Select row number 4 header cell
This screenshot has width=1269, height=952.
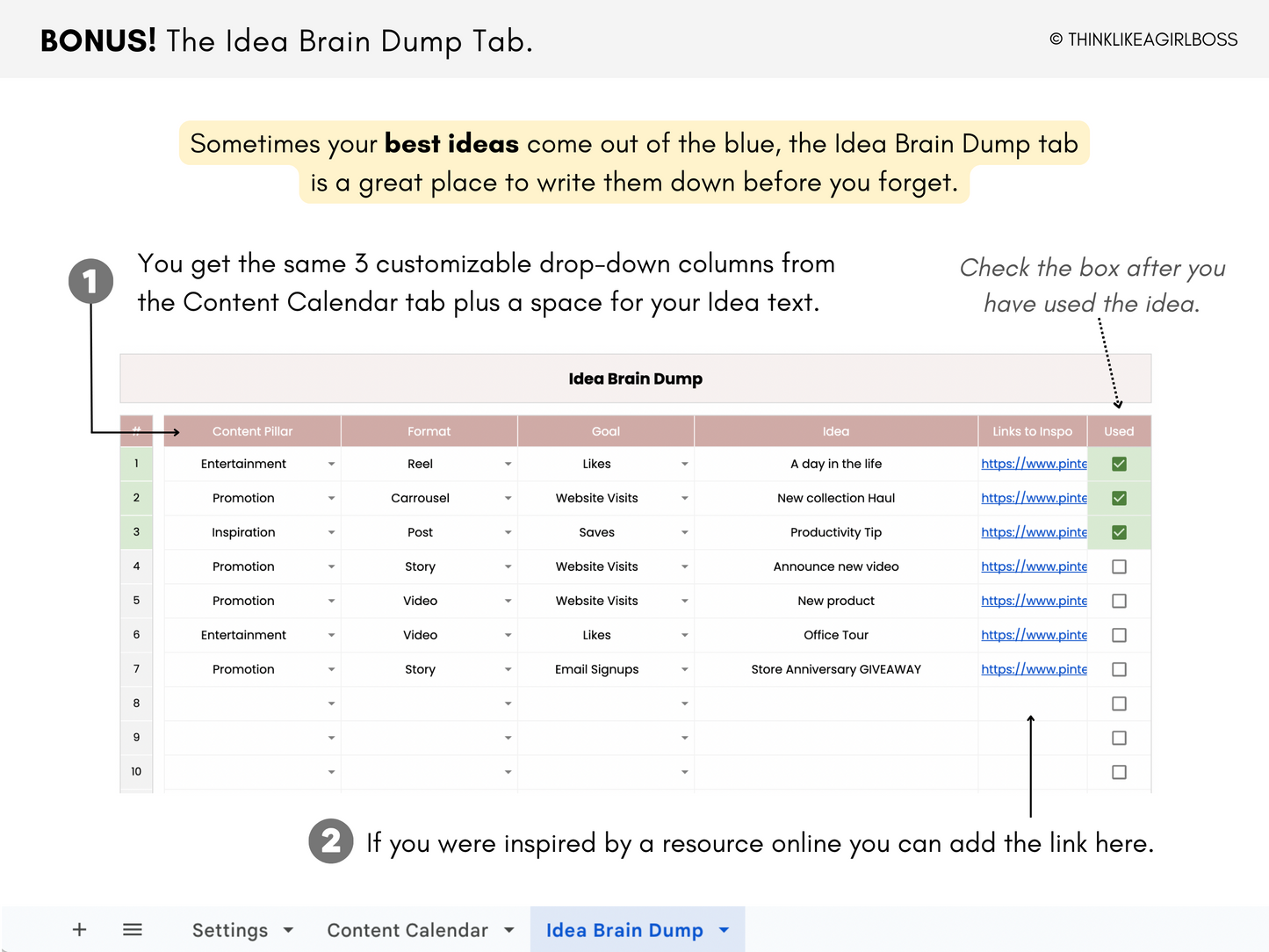[136, 566]
